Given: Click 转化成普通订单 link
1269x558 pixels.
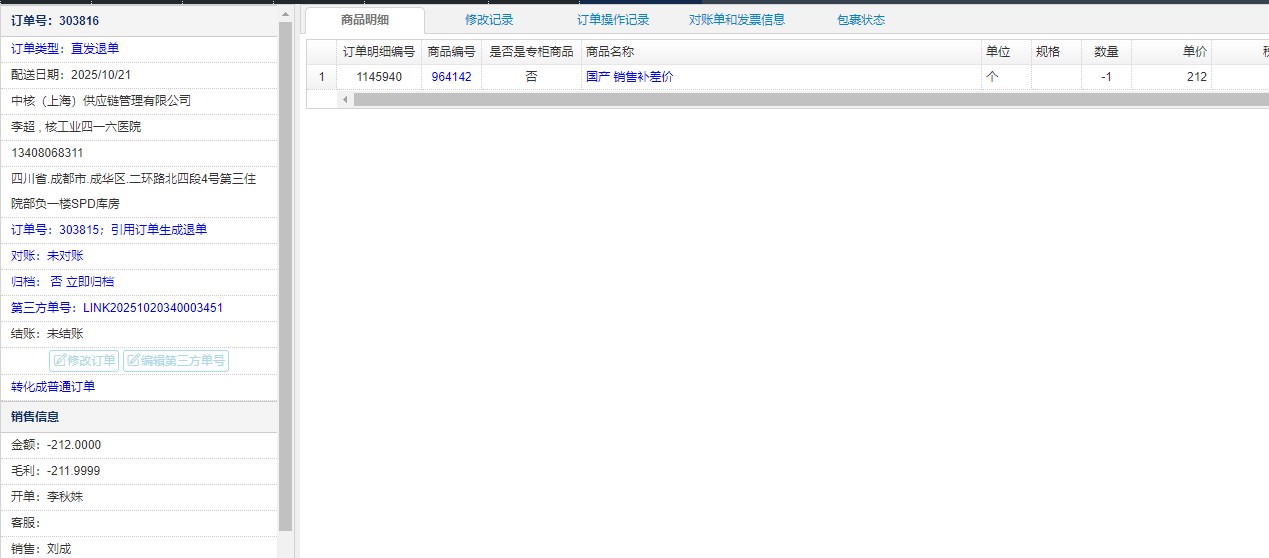Looking at the screenshot, I should point(53,387).
